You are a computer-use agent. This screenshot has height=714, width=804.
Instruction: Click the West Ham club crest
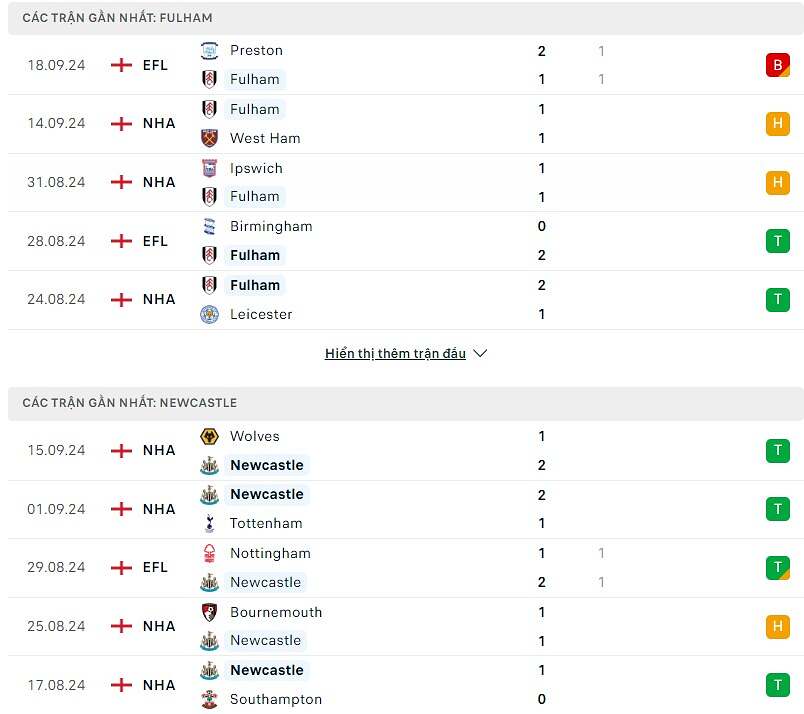tap(209, 138)
